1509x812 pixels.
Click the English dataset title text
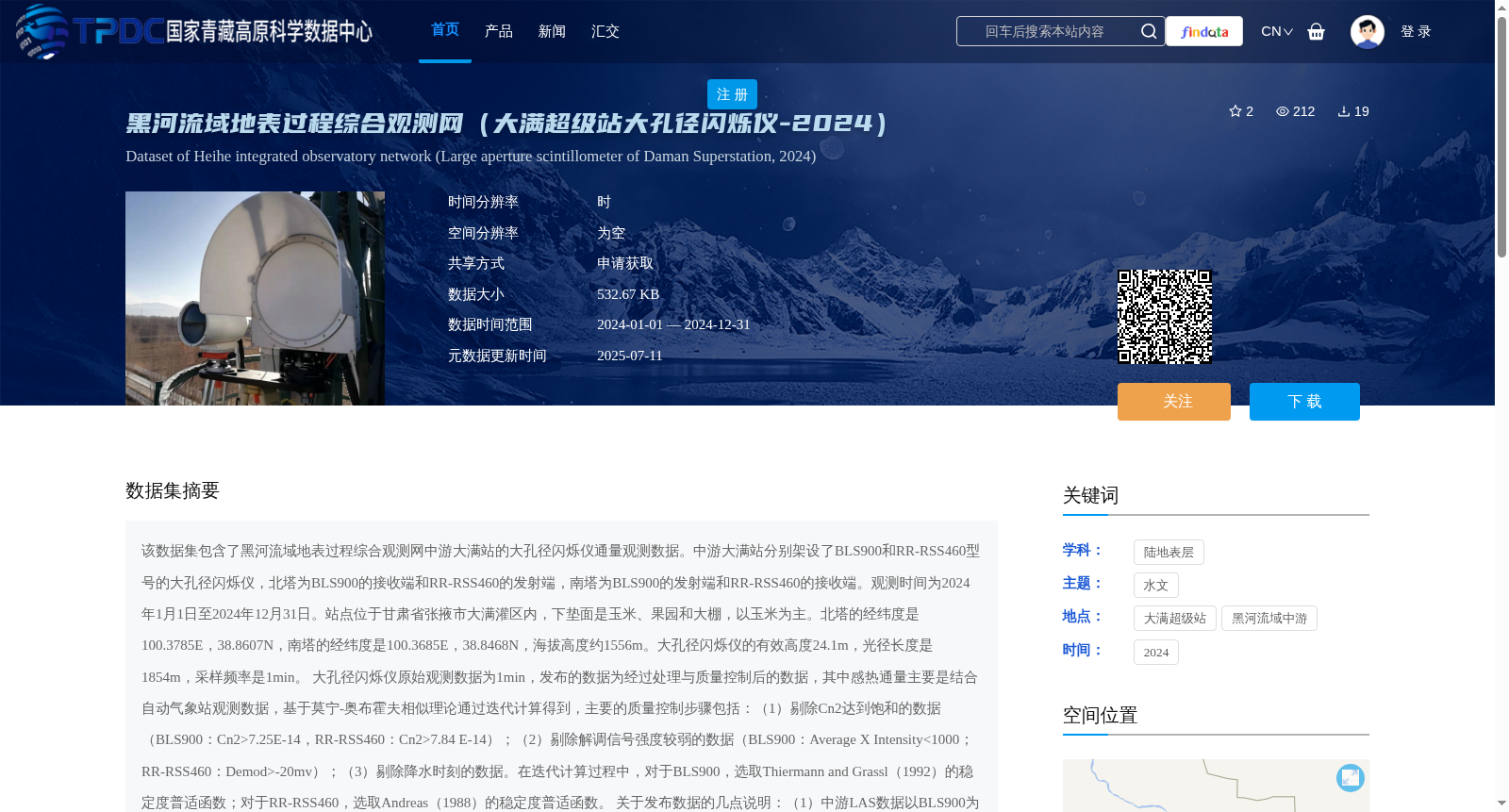tap(471, 157)
